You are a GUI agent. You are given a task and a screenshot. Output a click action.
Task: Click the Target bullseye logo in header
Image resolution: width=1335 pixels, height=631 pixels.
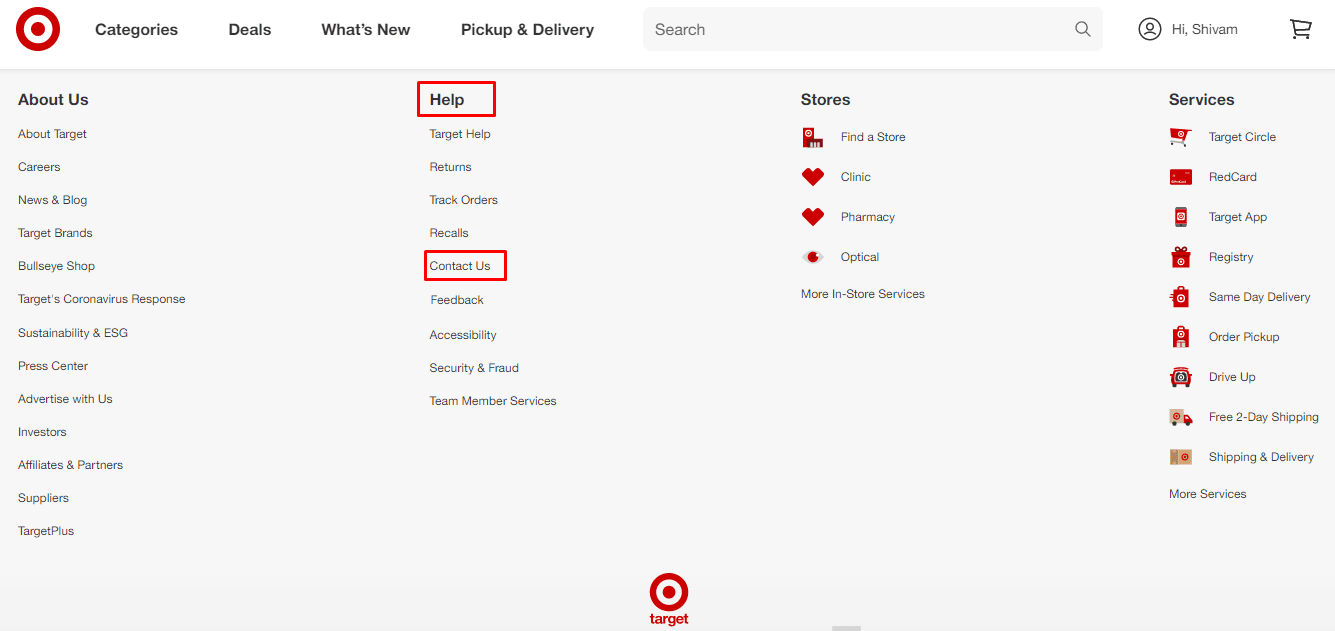point(38,30)
